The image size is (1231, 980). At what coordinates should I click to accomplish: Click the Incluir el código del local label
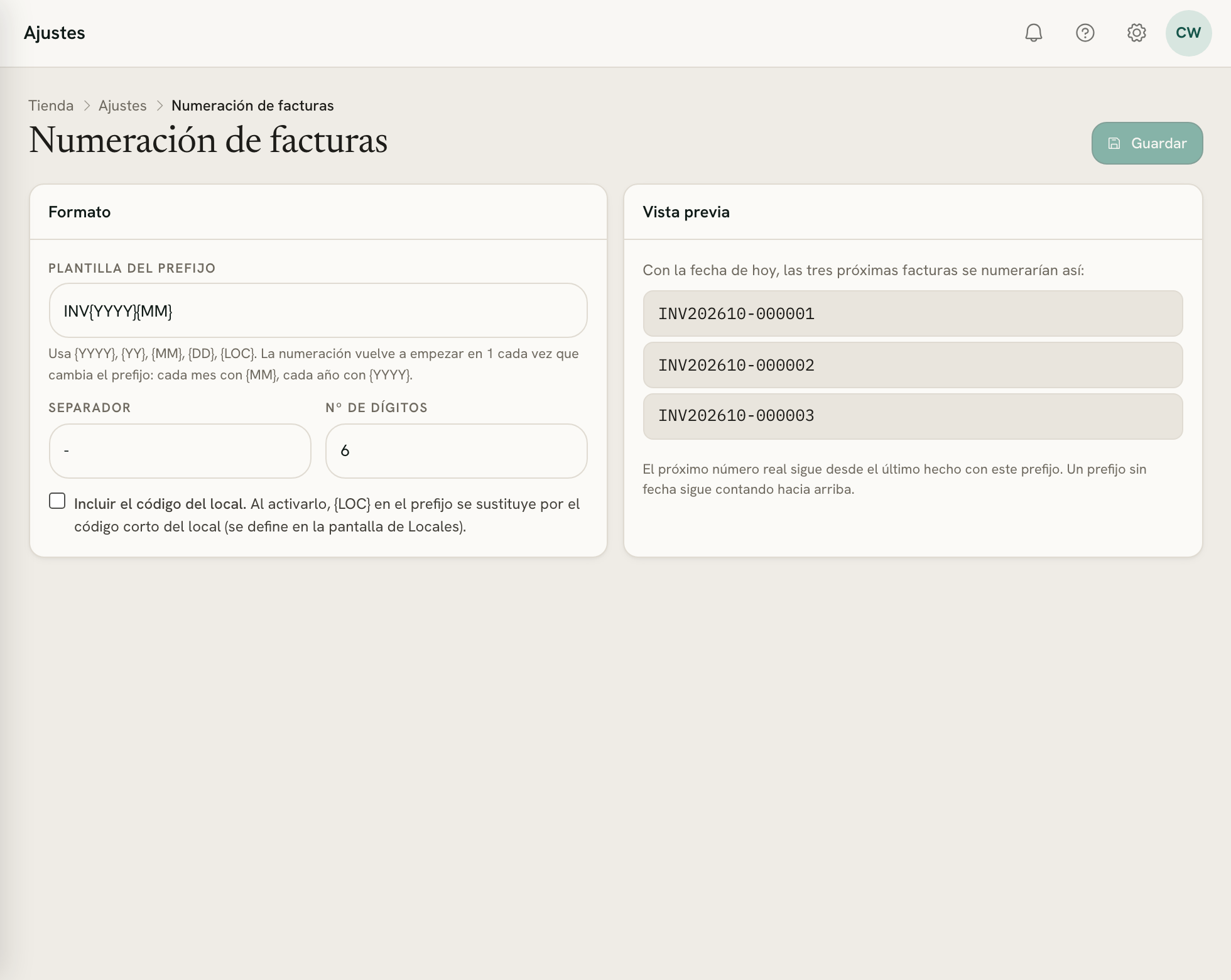point(160,504)
